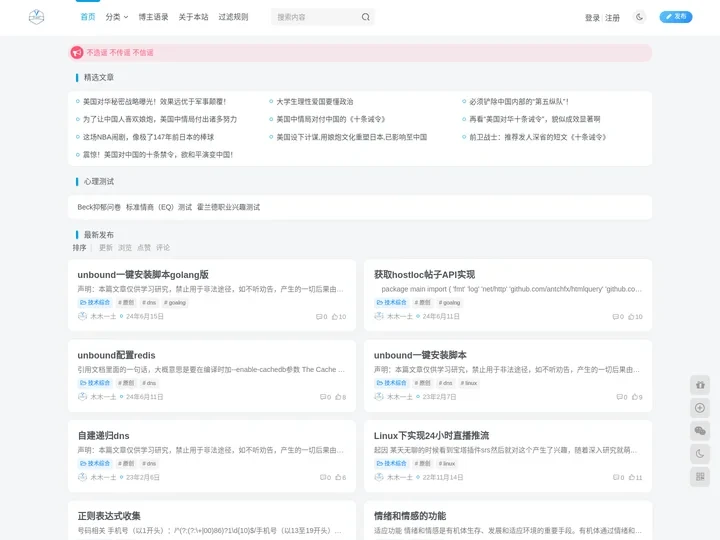Open the site logo home link
The width and height of the screenshot is (720, 540).
[x=36, y=17]
